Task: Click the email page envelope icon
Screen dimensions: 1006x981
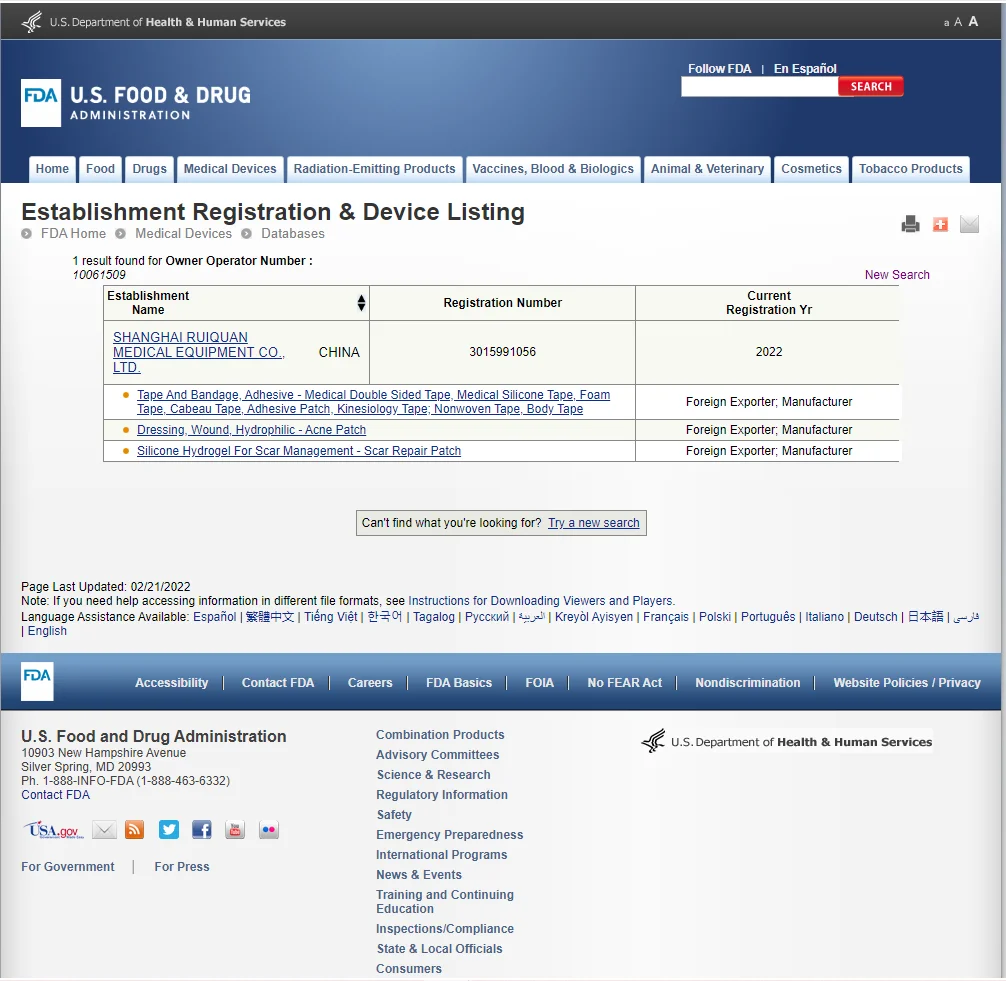Action: tap(969, 224)
